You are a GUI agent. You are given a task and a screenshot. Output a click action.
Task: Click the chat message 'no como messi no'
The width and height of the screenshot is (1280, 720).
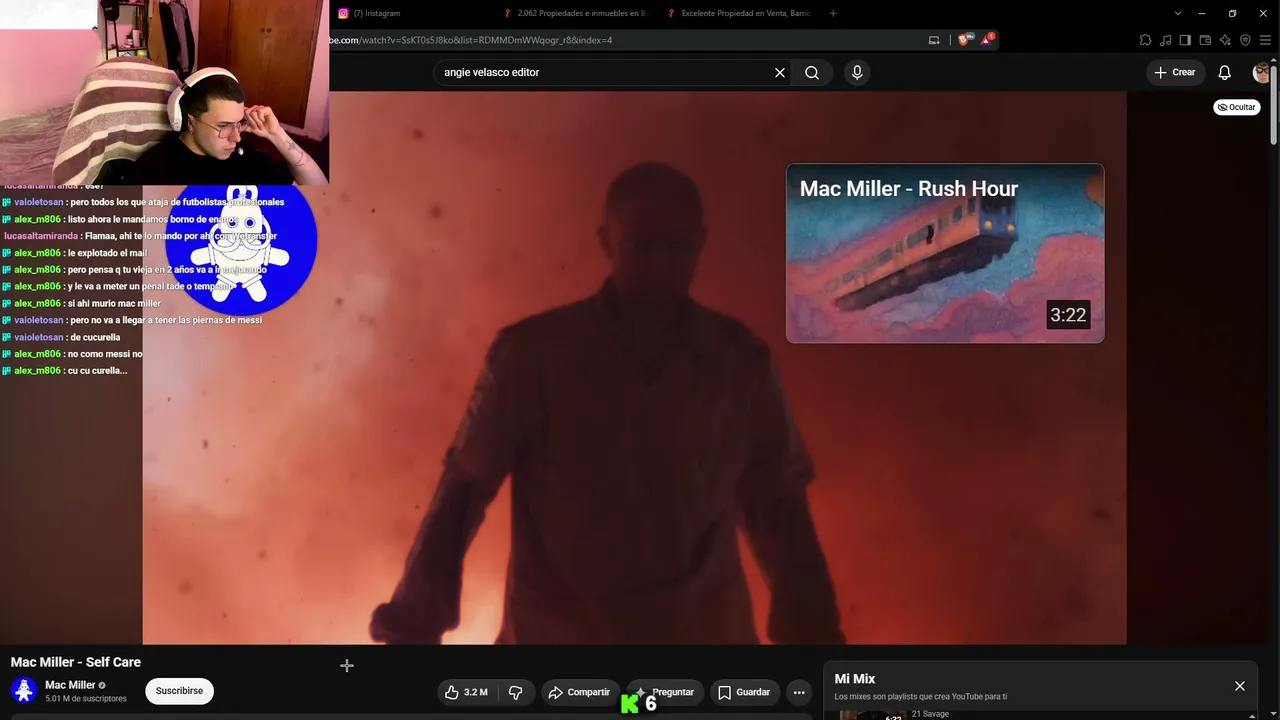coord(104,354)
